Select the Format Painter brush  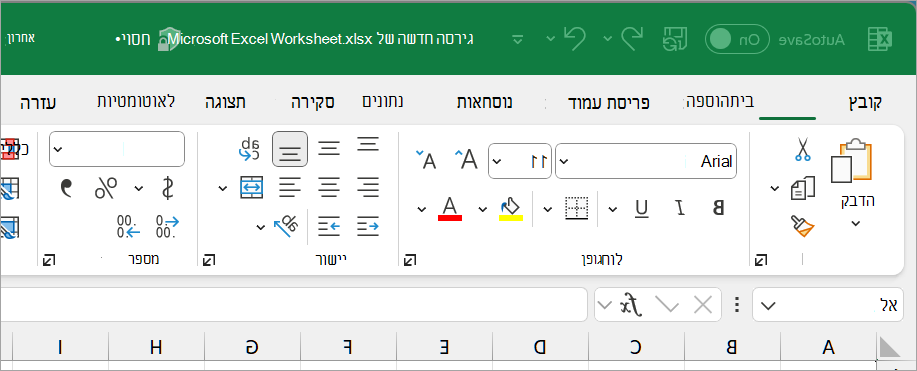coord(802,226)
